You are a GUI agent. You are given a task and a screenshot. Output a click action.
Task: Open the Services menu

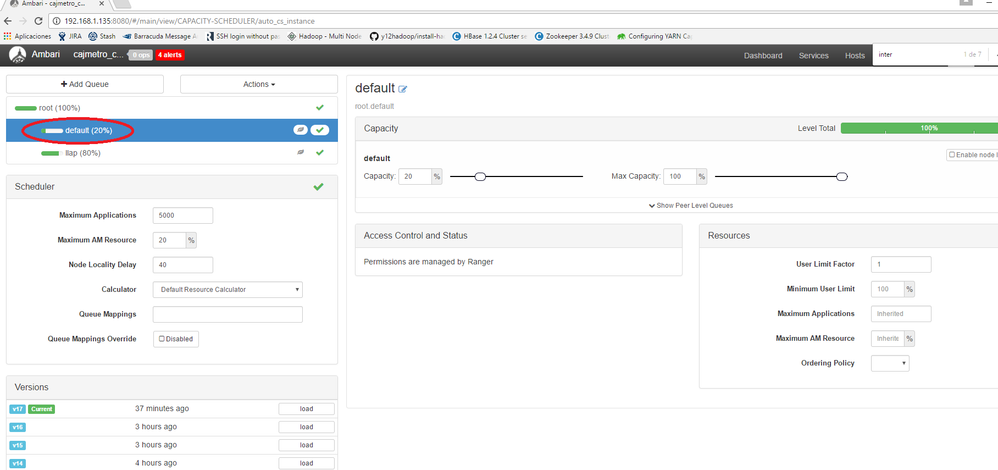pos(813,55)
